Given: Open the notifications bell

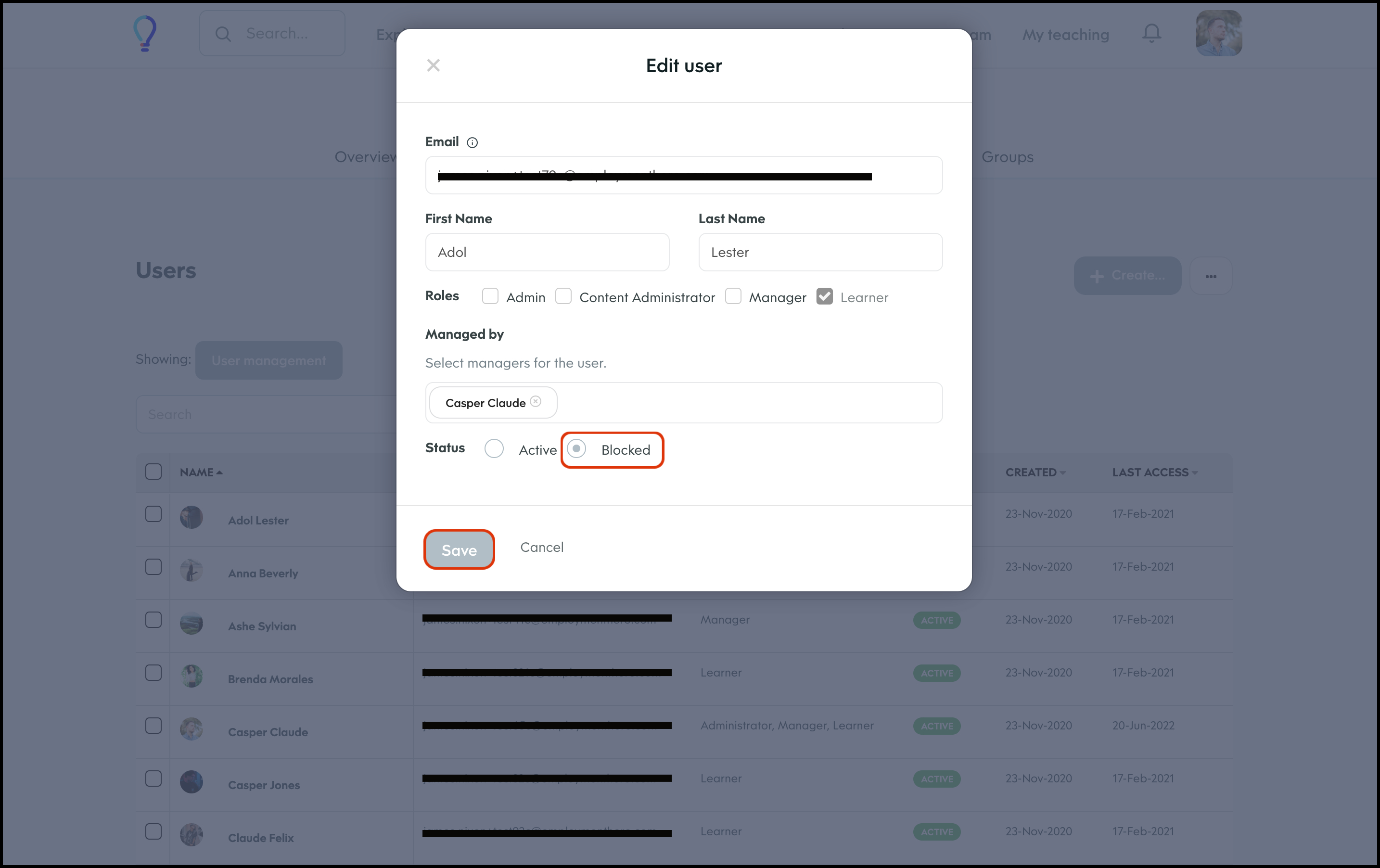Looking at the screenshot, I should (x=1151, y=34).
